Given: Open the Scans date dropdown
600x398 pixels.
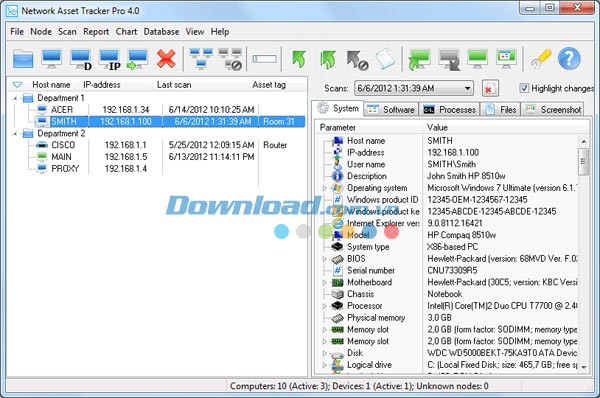Looking at the screenshot, I should tap(467, 88).
